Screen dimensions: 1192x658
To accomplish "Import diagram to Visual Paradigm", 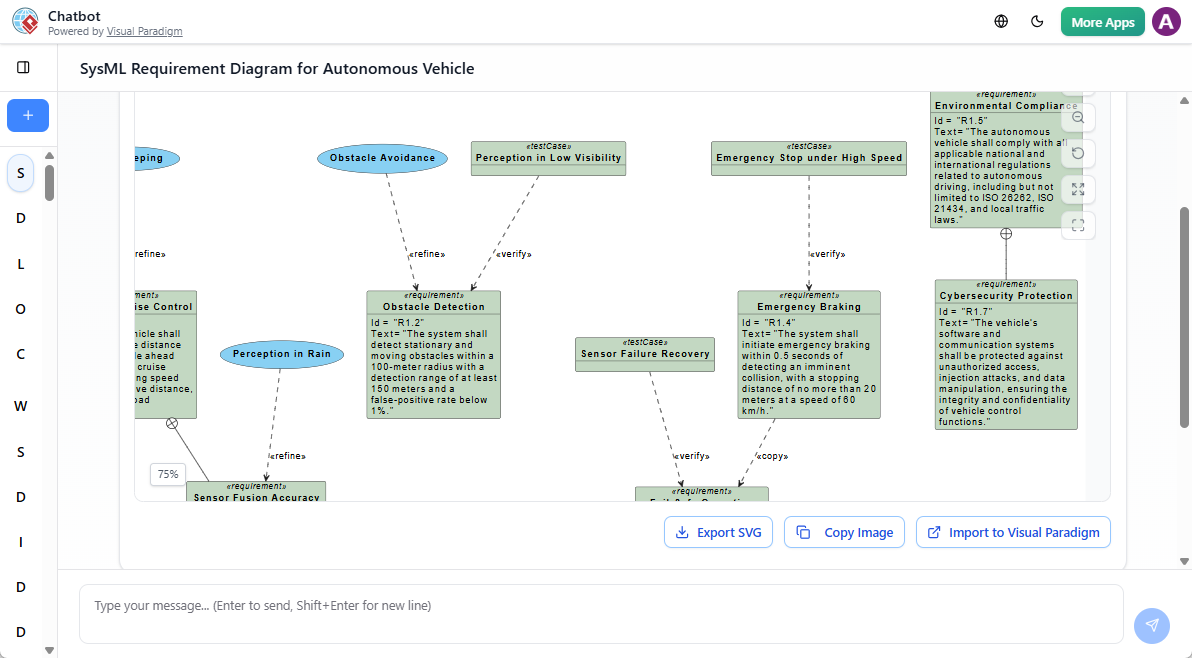I will [x=1013, y=532].
